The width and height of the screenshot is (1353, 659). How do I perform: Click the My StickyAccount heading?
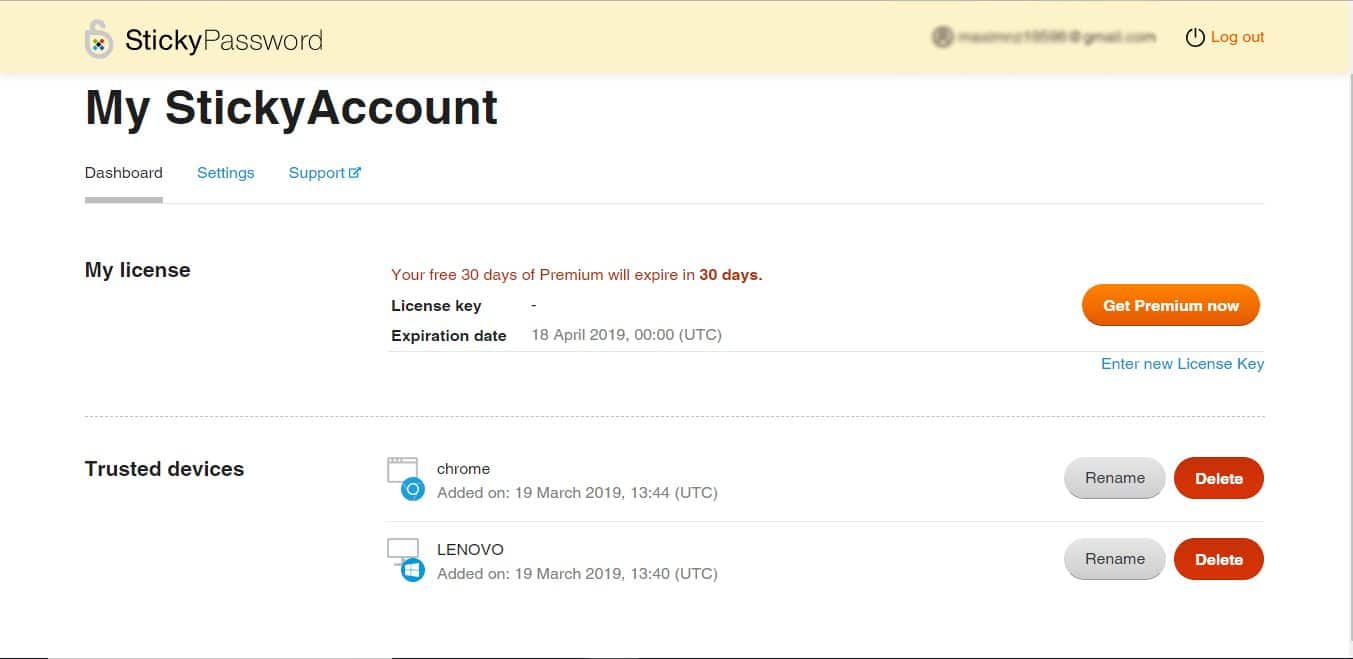coord(292,108)
